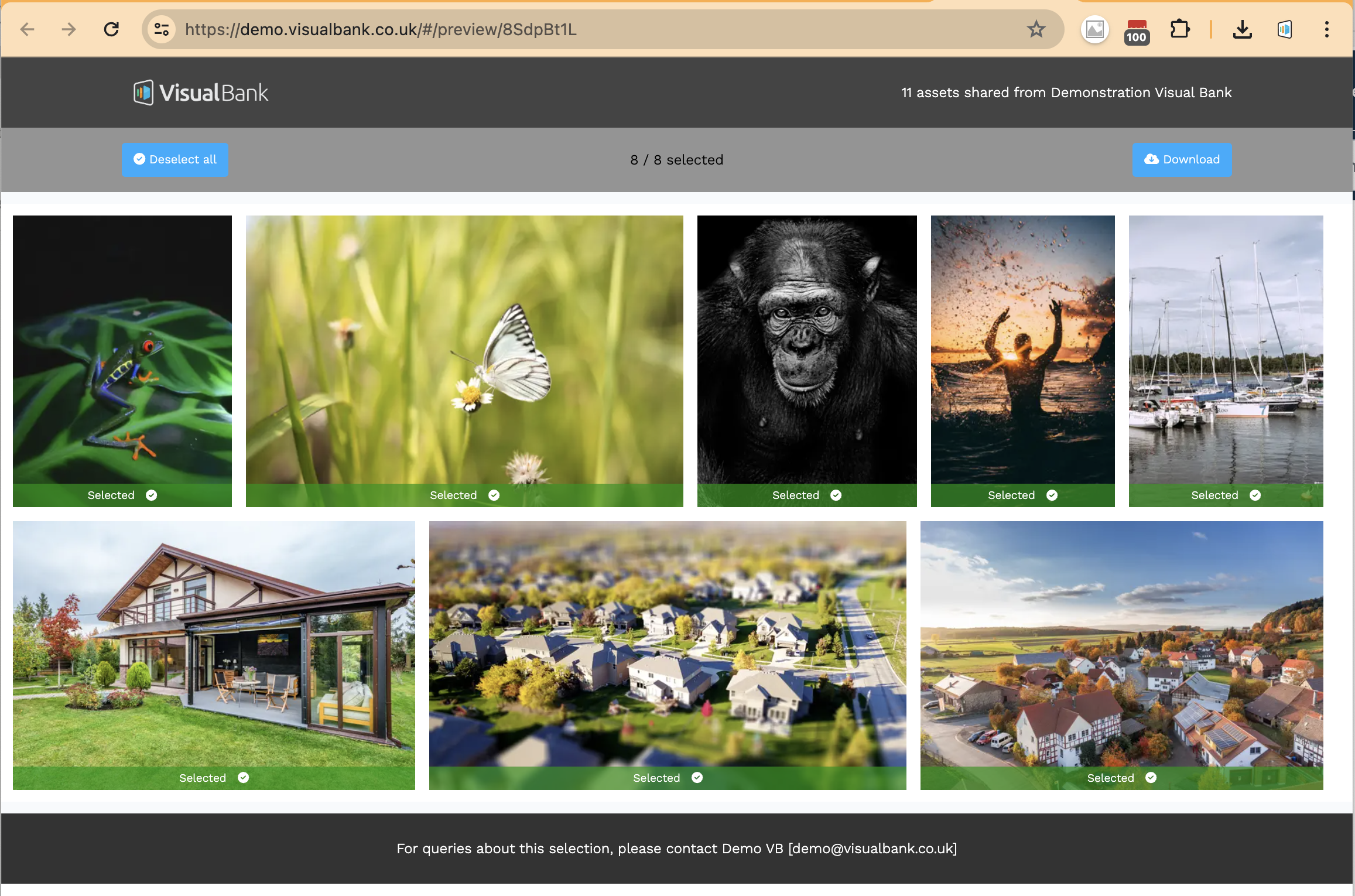This screenshot has width=1355, height=896.
Task: Click the address bar URL
Action: [381, 29]
